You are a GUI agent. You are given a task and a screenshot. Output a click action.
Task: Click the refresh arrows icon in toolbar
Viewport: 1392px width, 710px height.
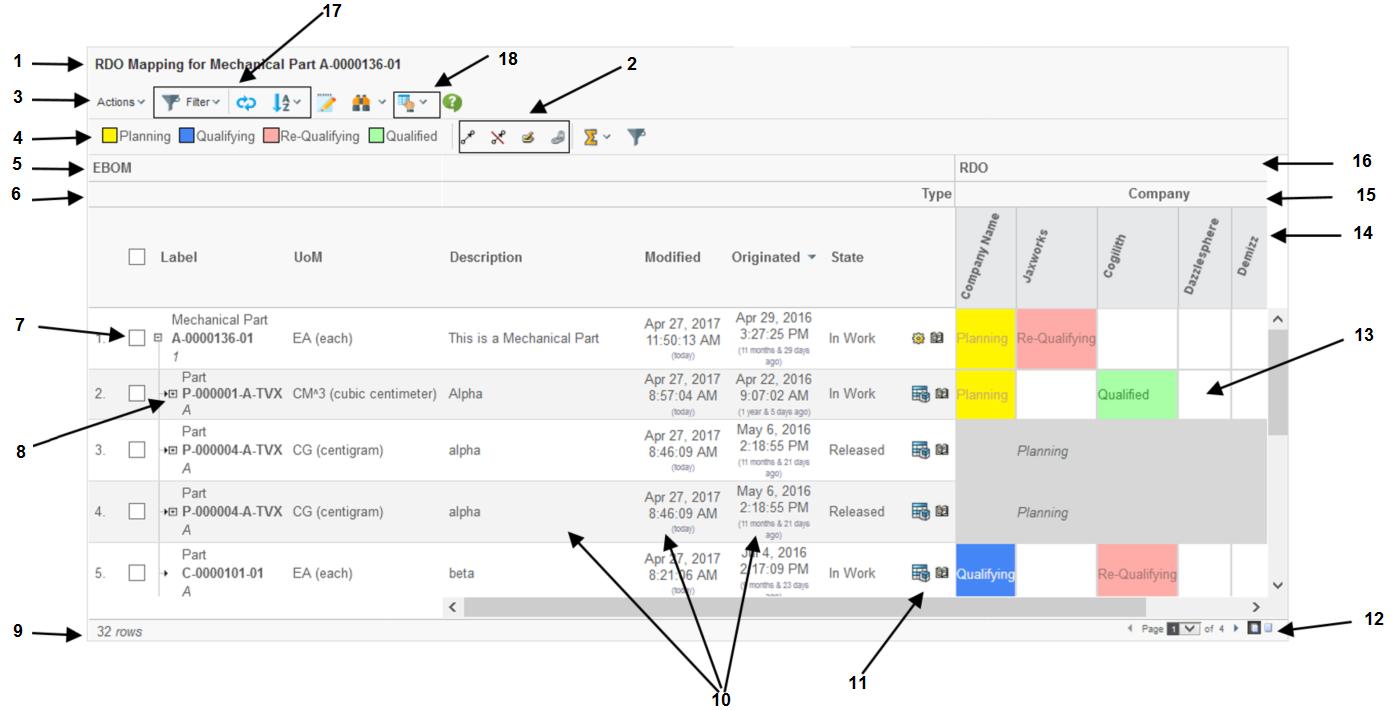pos(246,102)
